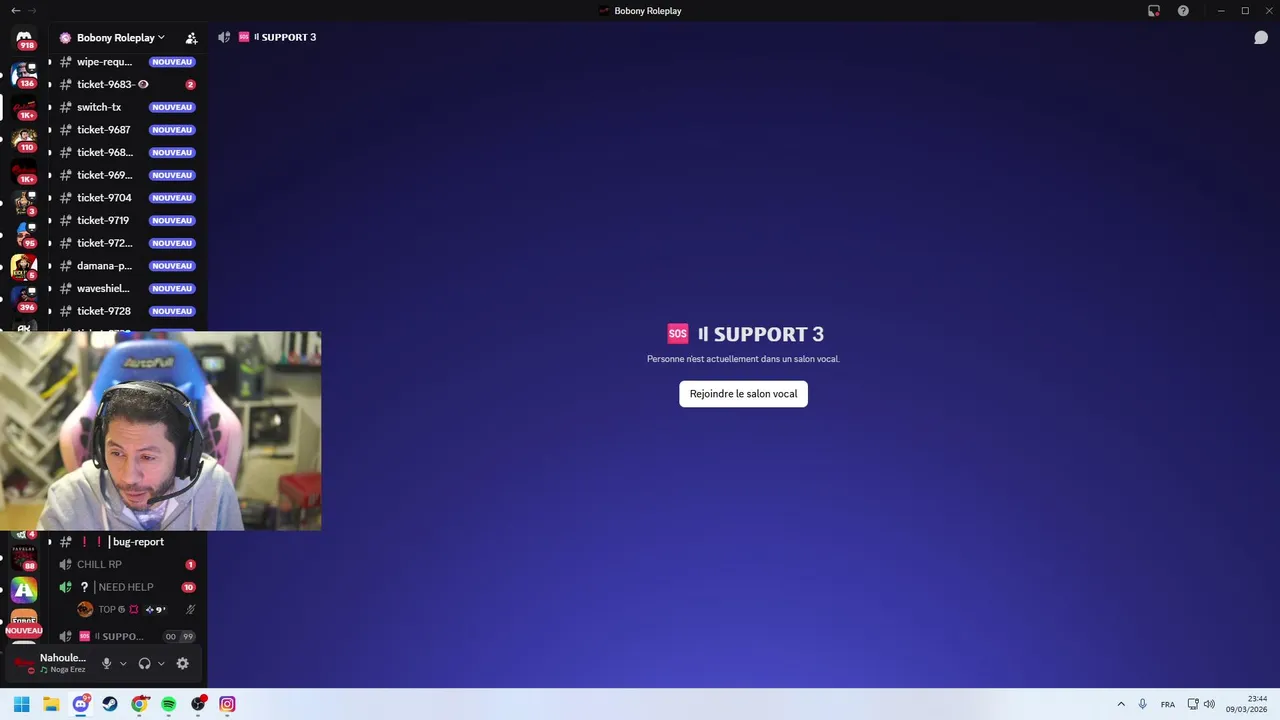The width and height of the screenshot is (1280, 720).
Task: Click the FRA language indicator
Action: tap(1168, 705)
